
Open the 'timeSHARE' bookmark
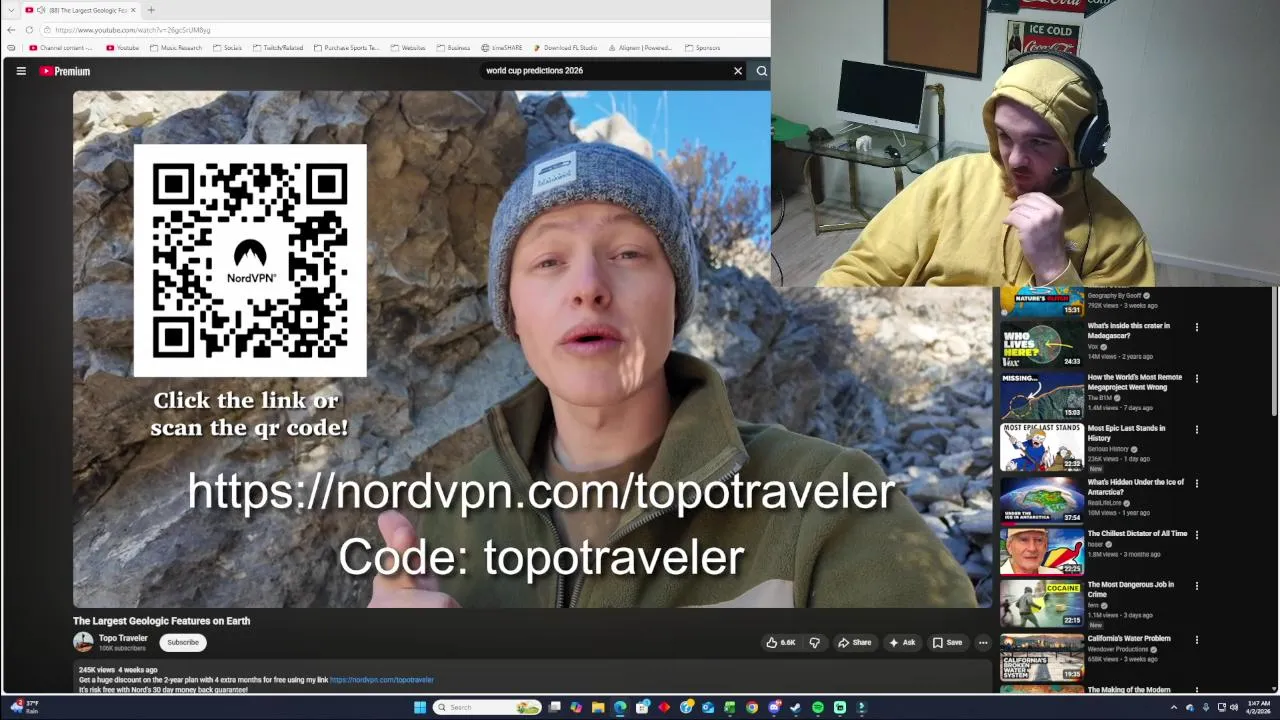tap(502, 48)
